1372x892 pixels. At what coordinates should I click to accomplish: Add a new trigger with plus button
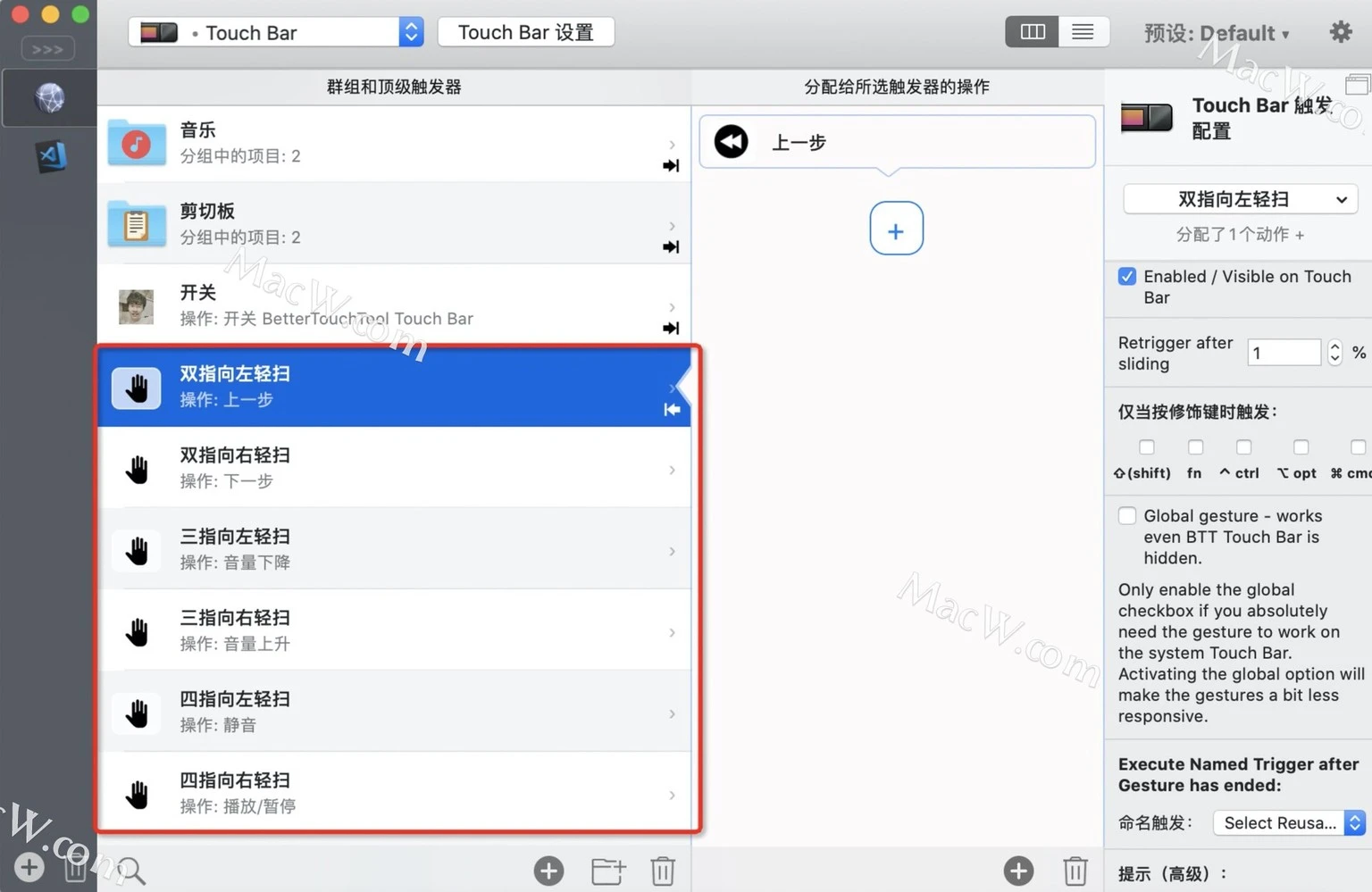pos(548,871)
